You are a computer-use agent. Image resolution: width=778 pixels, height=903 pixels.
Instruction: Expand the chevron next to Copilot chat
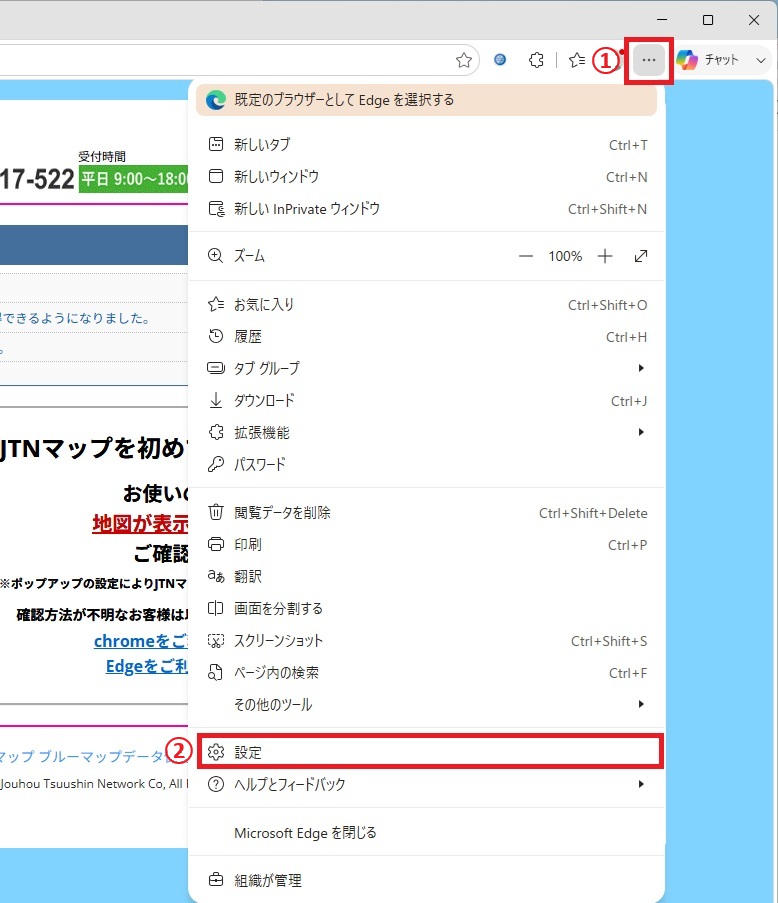coord(761,60)
